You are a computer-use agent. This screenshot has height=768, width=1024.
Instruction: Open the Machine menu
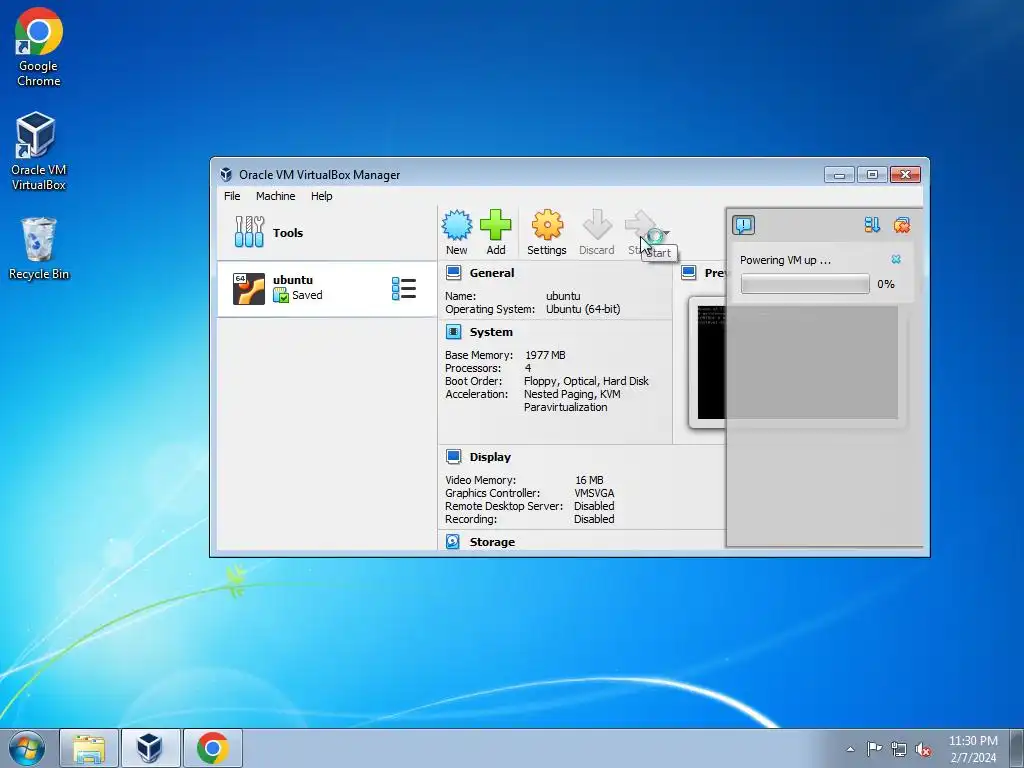click(x=276, y=196)
